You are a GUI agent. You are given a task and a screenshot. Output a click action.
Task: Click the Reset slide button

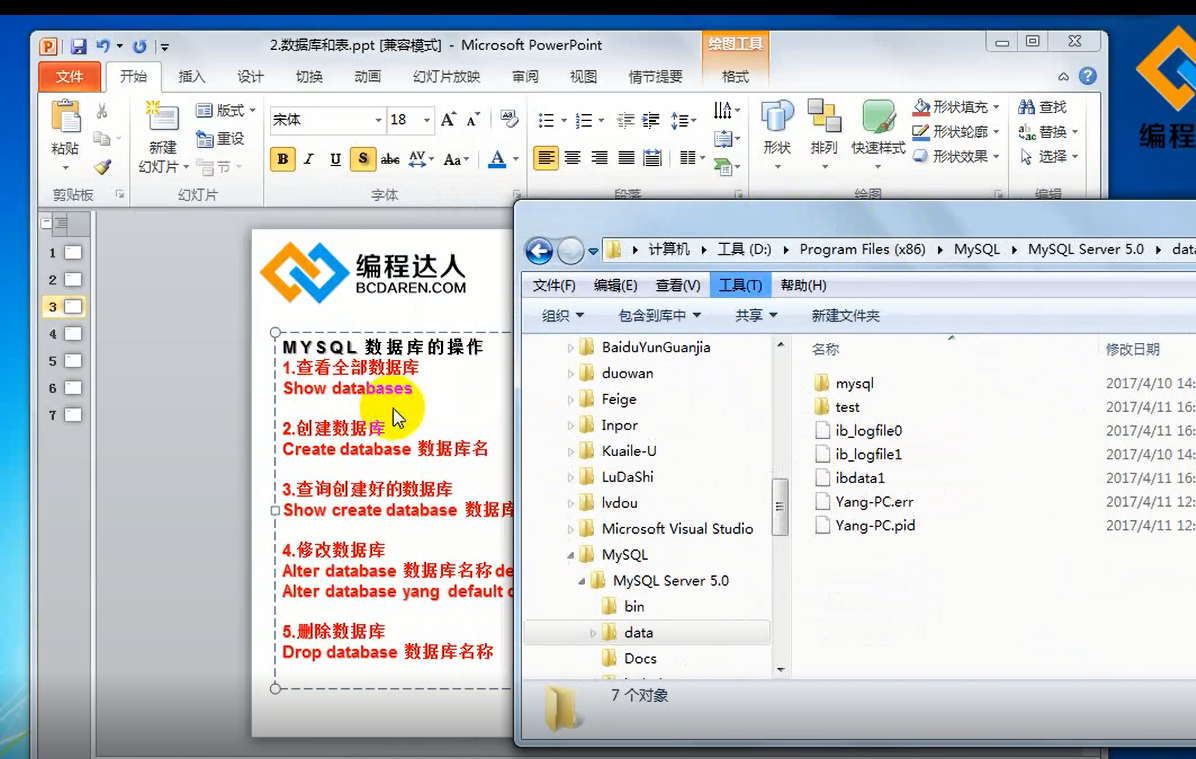pyautogui.click(x=220, y=139)
